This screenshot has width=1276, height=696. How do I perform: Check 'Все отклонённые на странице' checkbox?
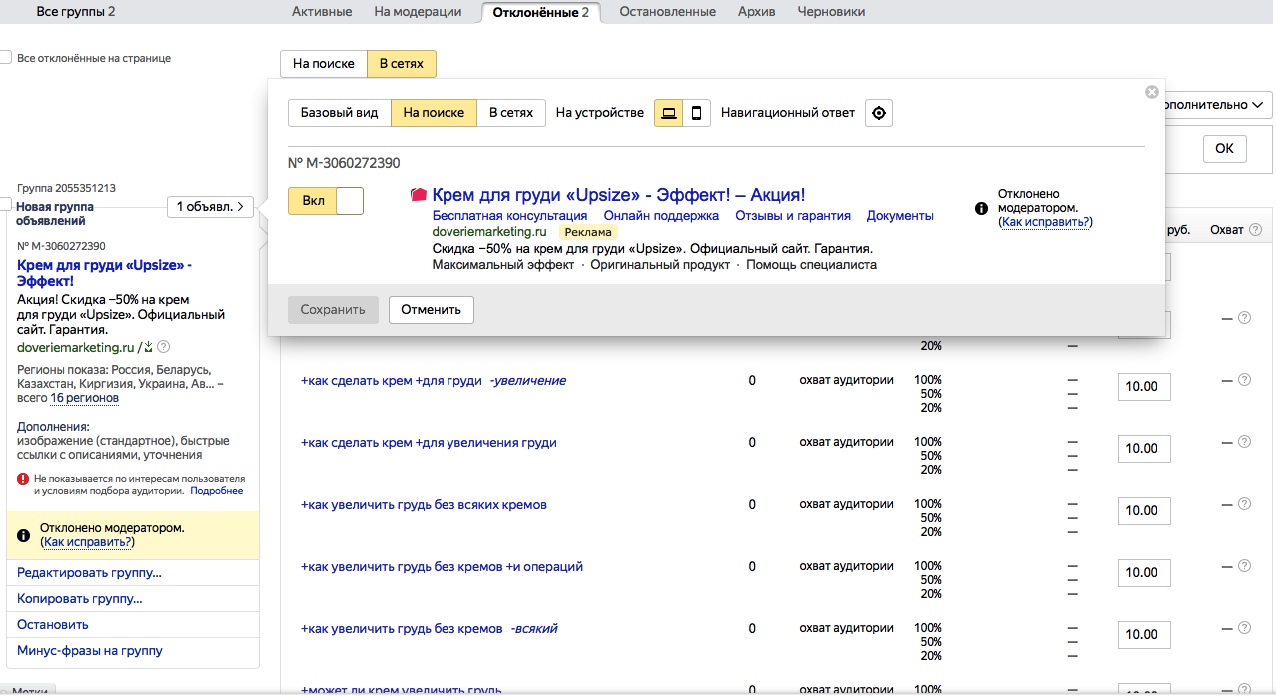[x=6, y=58]
